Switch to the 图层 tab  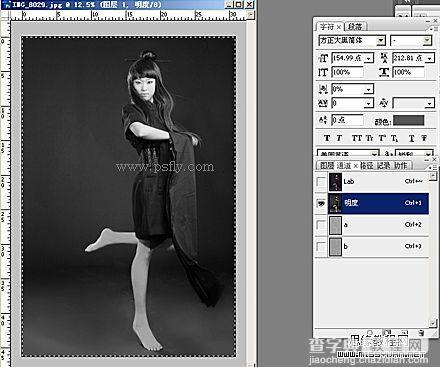pos(327,165)
